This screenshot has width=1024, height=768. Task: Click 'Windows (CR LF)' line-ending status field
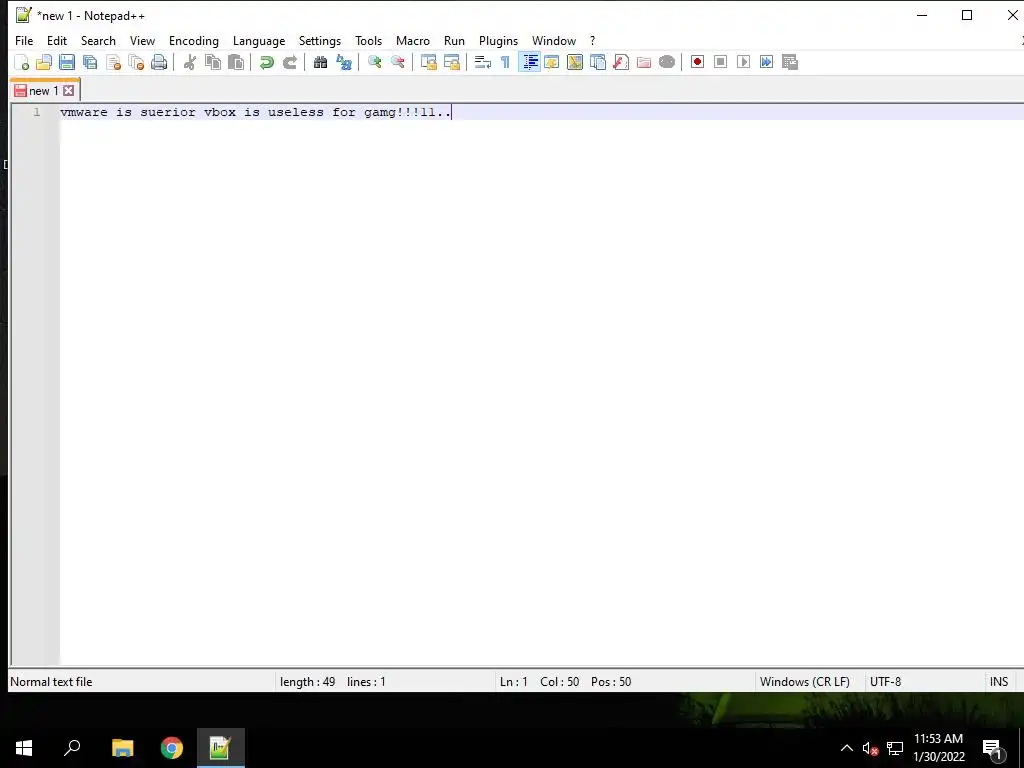coord(805,682)
